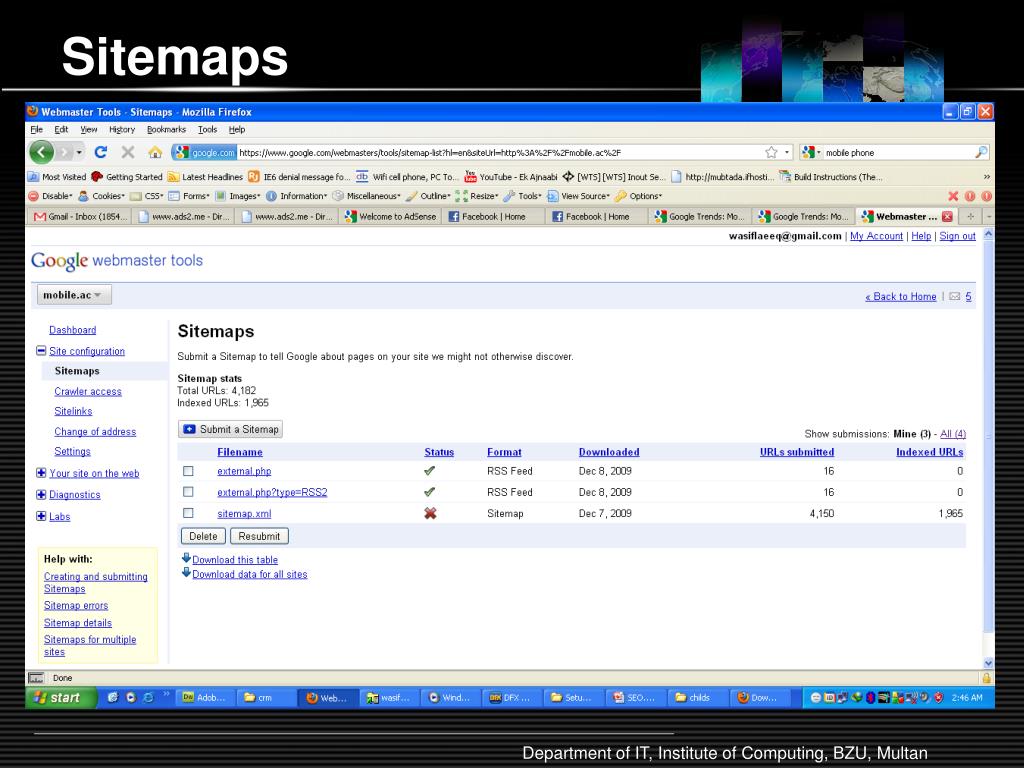Image resolution: width=1024 pixels, height=768 pixels.
Task: Click the Sign out link
Action: [x=957, y=236]
